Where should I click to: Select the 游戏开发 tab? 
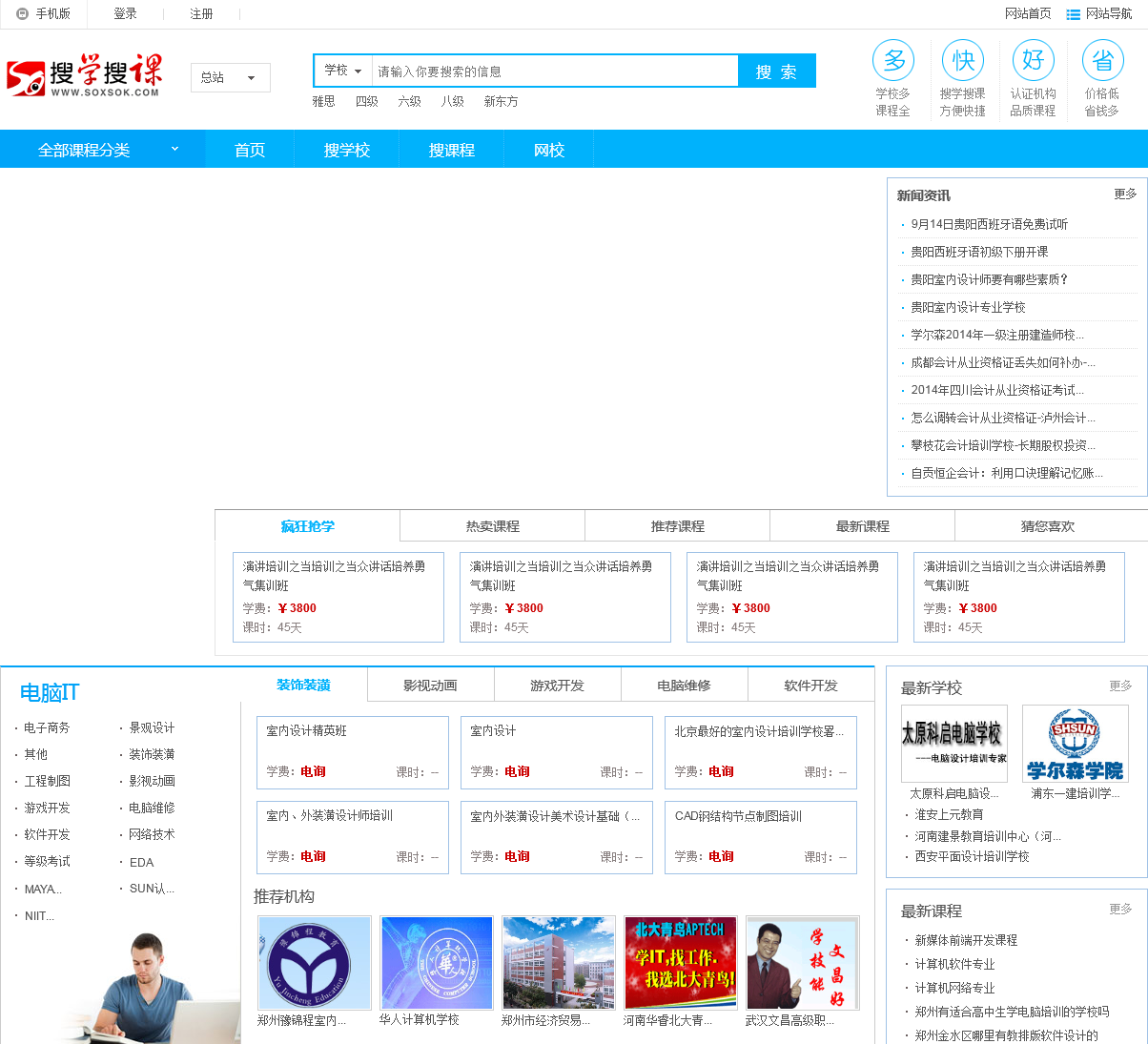[557, 686]
